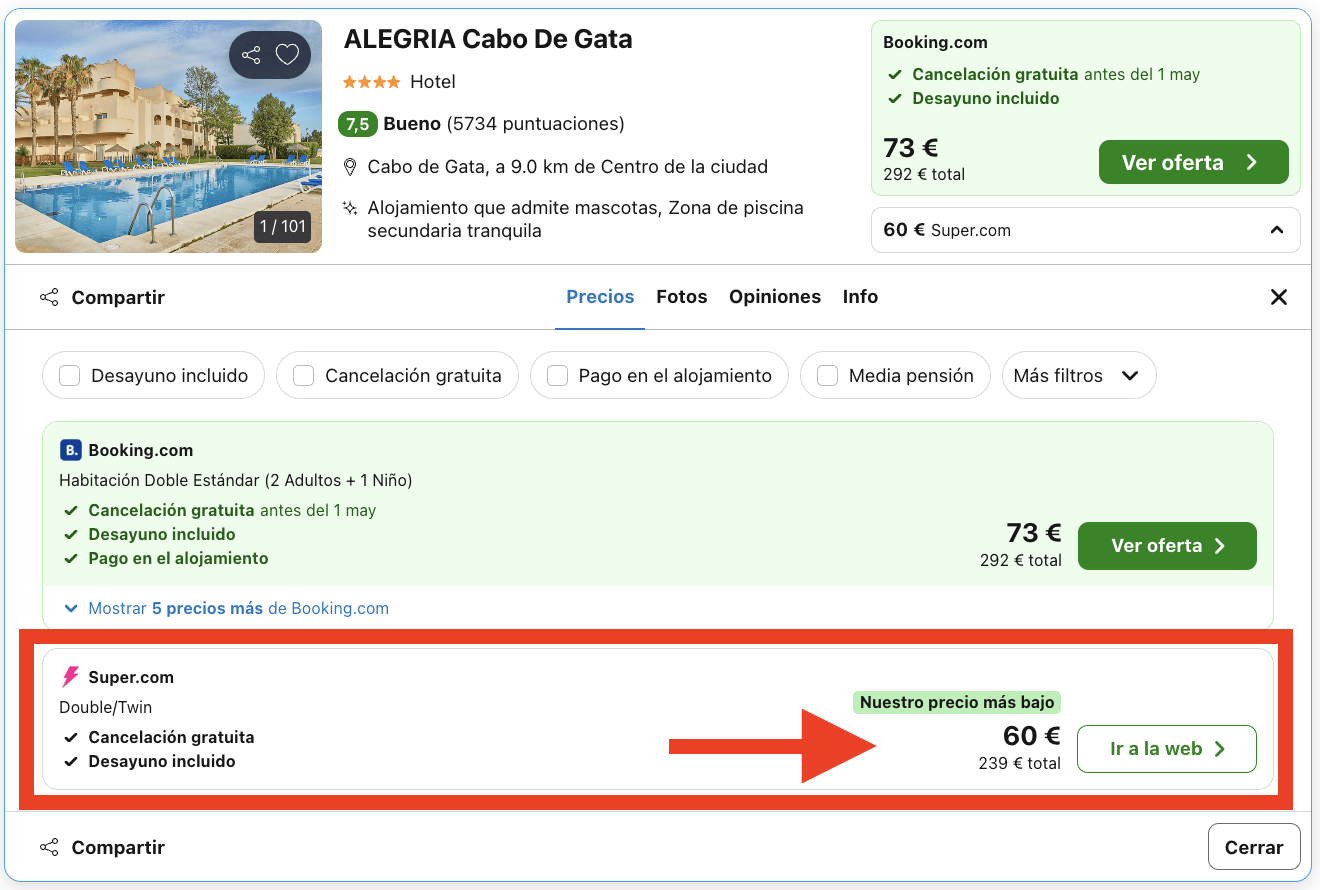Viewport: 1320px width, 890px height.
Task: Open the Opiniones tab
Action: [774, 297]
